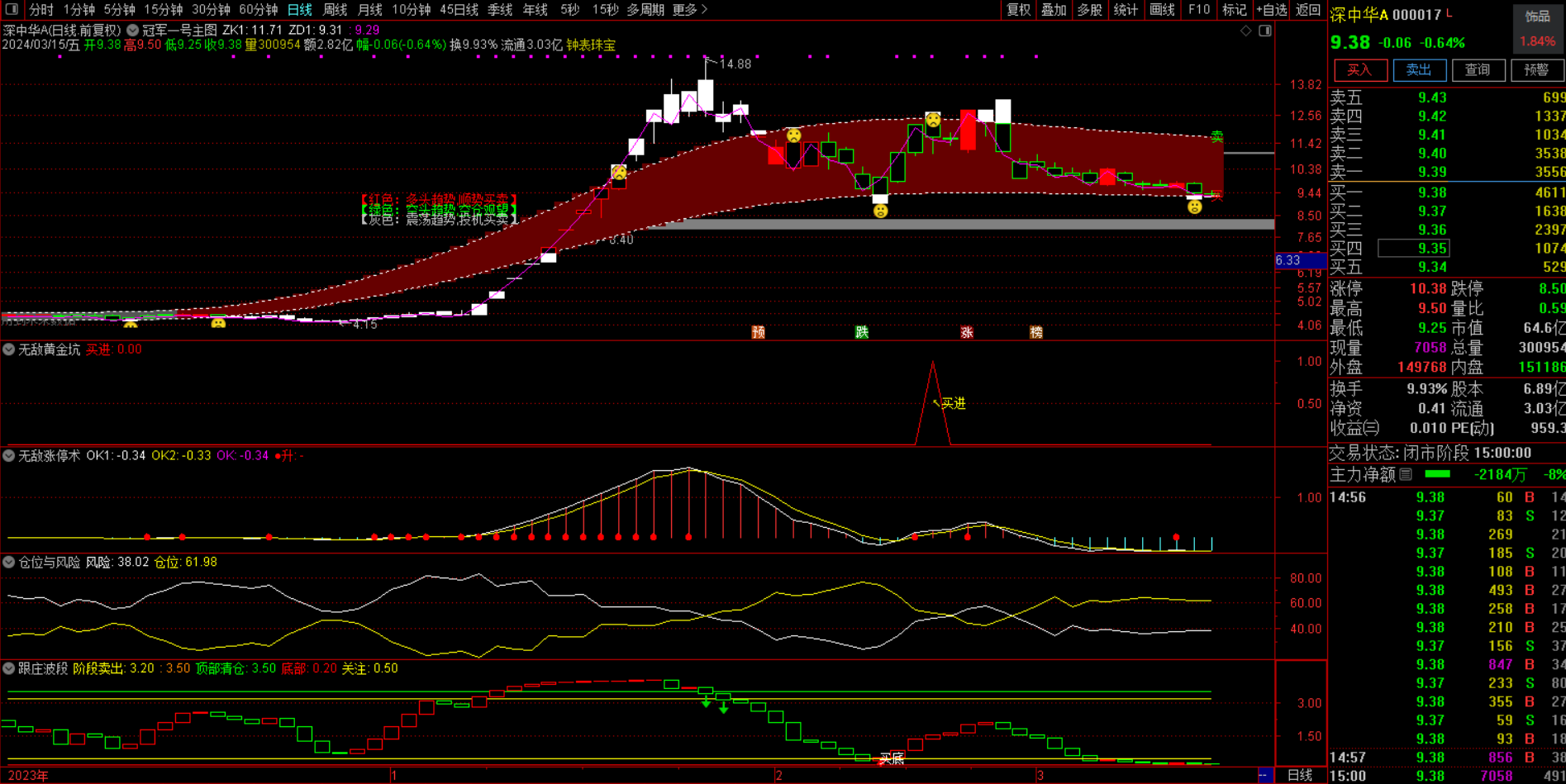Click the blue 卖出 sell button
The height and width of the screenshot is (784, 1566).
tap(1419, 70)
